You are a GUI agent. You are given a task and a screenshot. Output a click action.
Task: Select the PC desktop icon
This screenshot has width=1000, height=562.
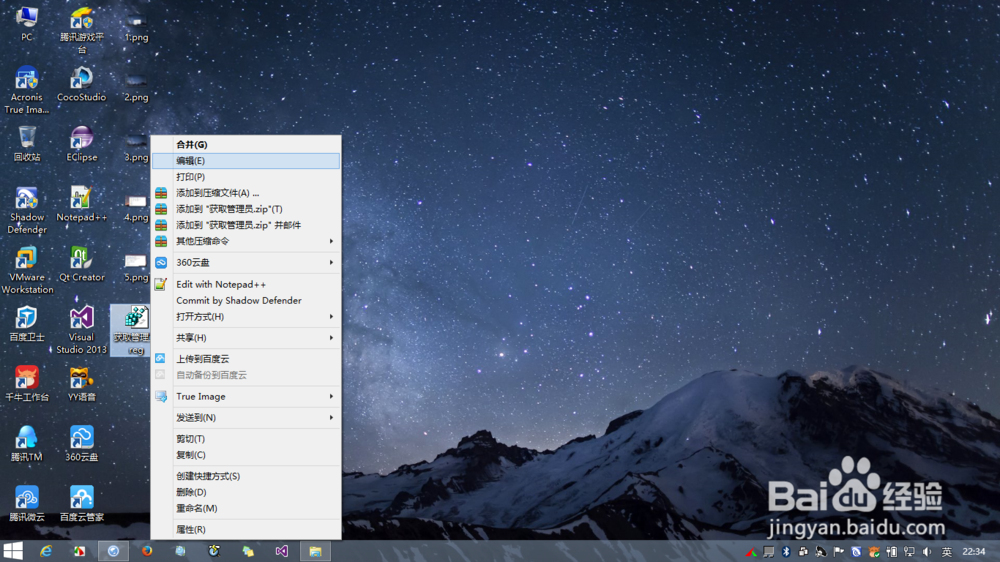click(27, 23)
